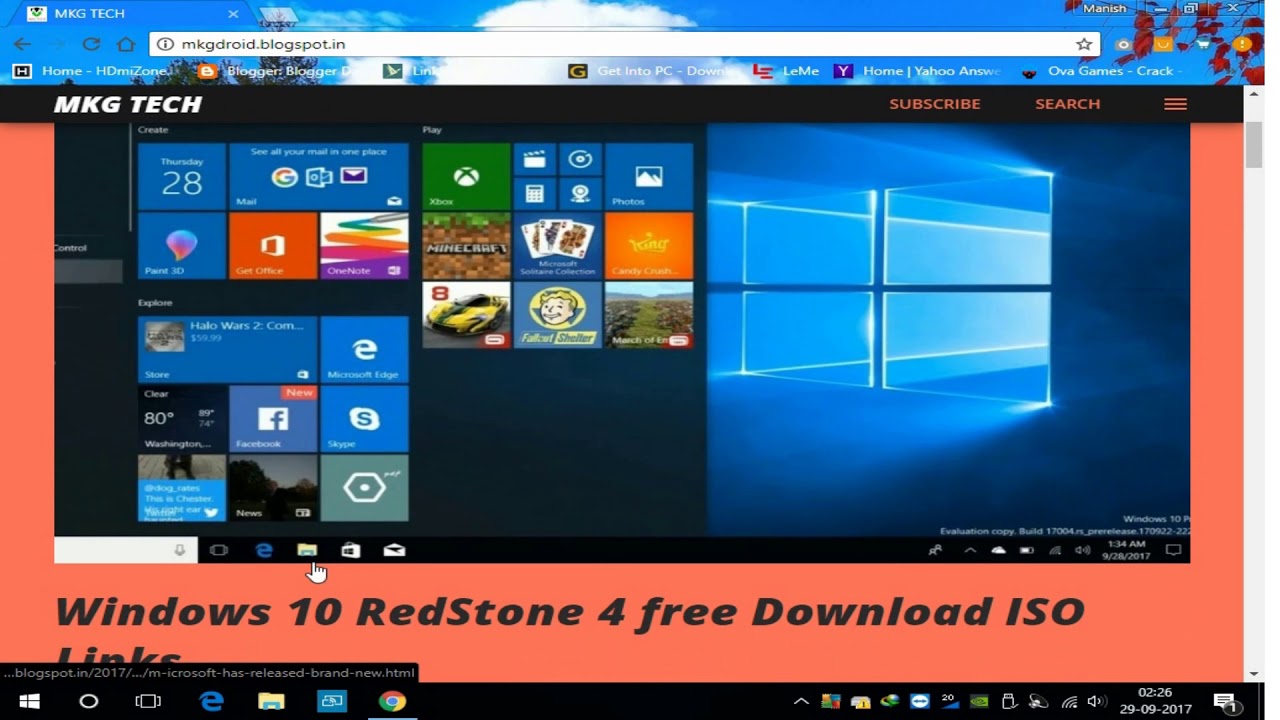This screenshot has width=1280, height=720.
Task: Click the page scrollbar thumb
Action: [x=1254, y=146]
